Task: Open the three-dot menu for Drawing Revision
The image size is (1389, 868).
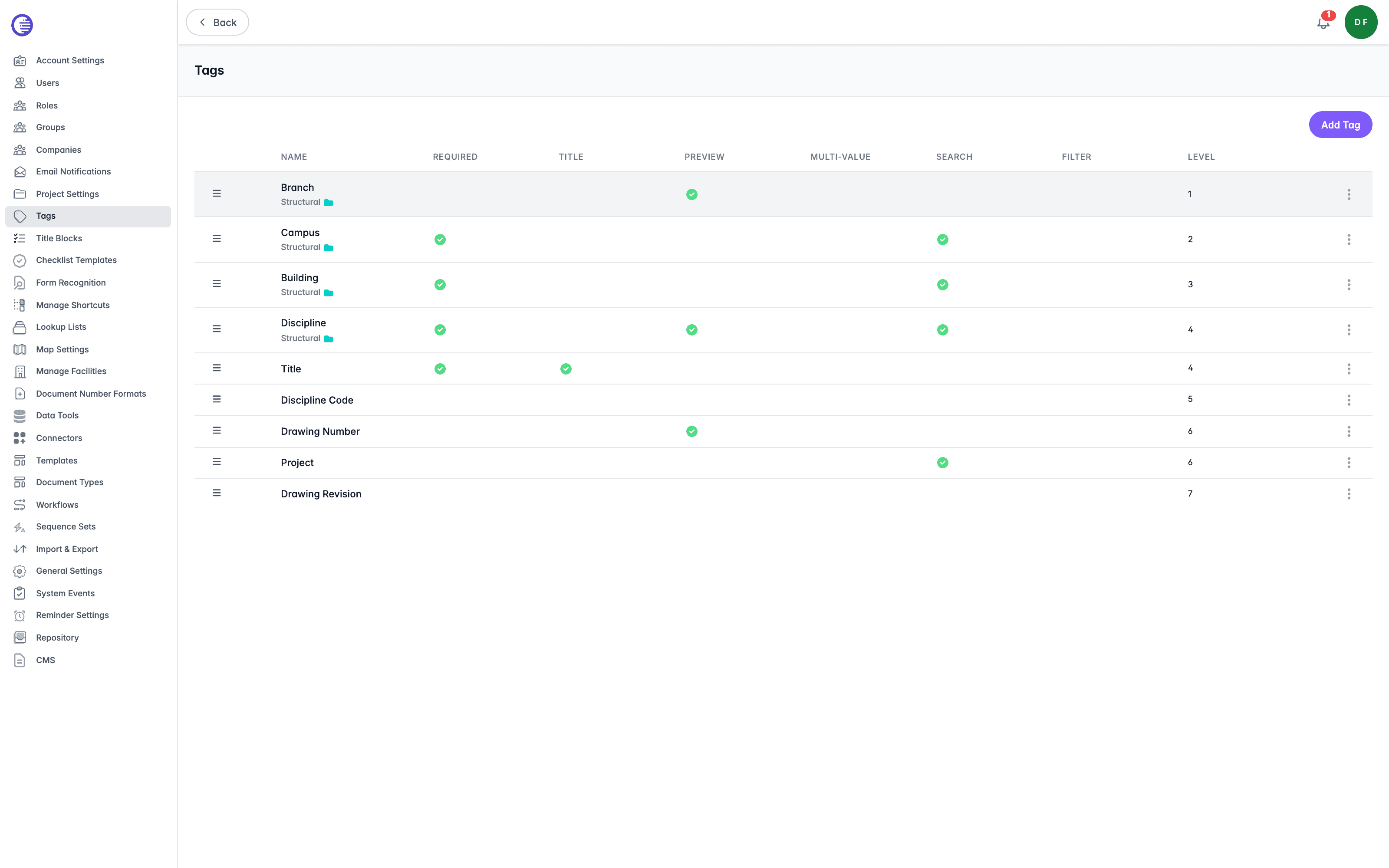Action: tap(1349, 494)
